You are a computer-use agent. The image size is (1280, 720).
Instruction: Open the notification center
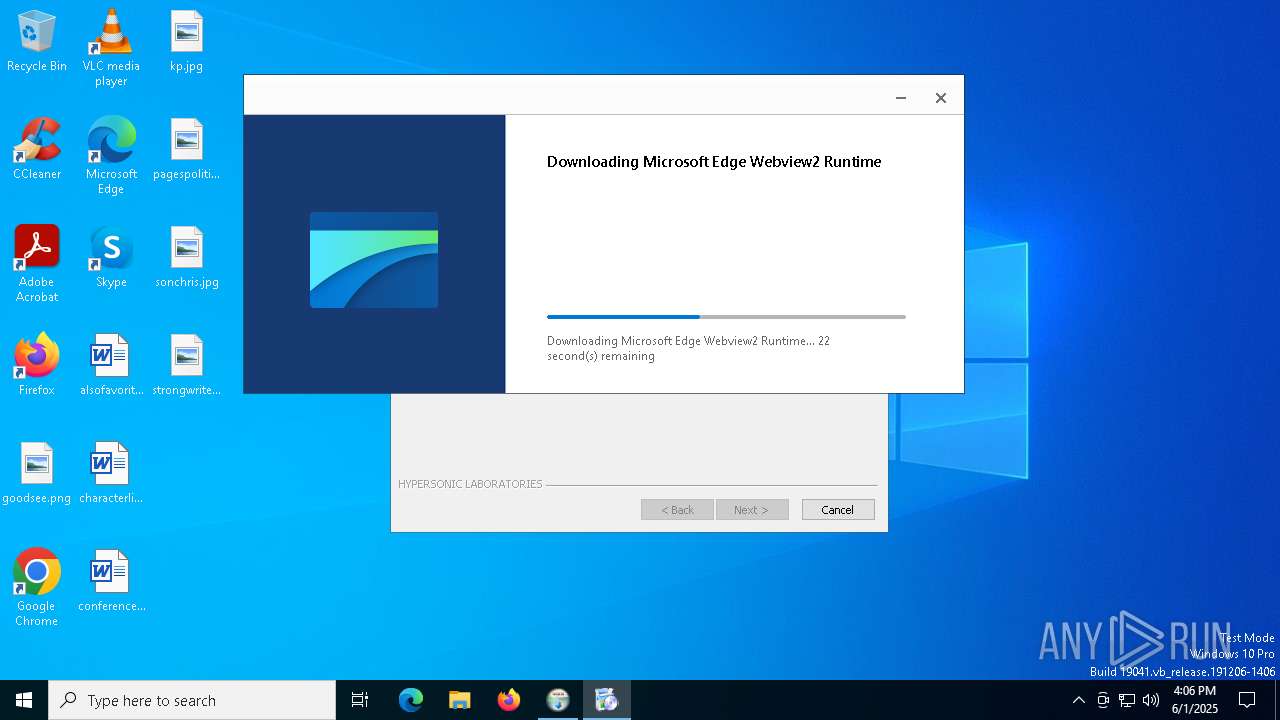point(1247,700)
